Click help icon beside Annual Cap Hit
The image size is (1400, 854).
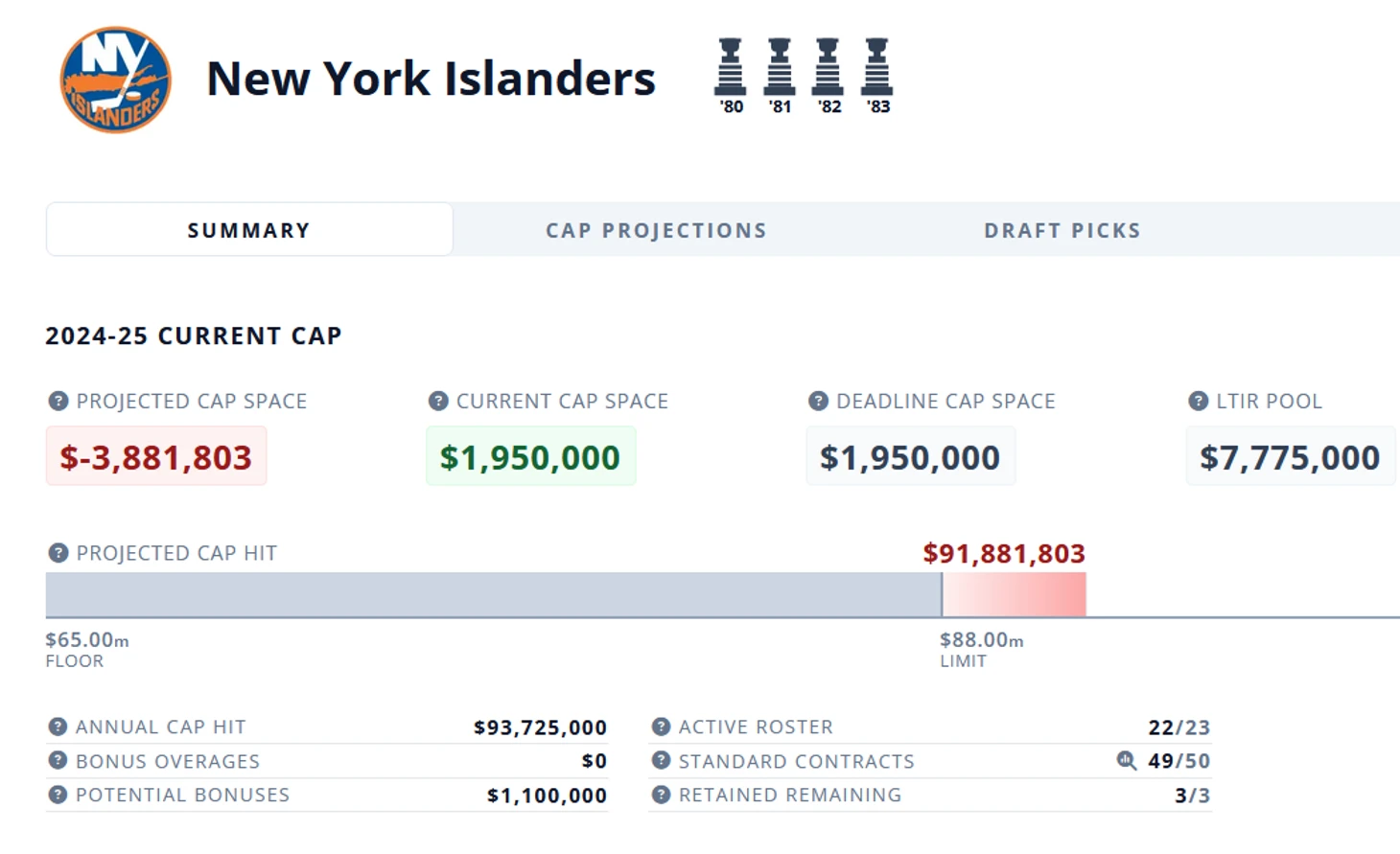[x=58, y=727]
